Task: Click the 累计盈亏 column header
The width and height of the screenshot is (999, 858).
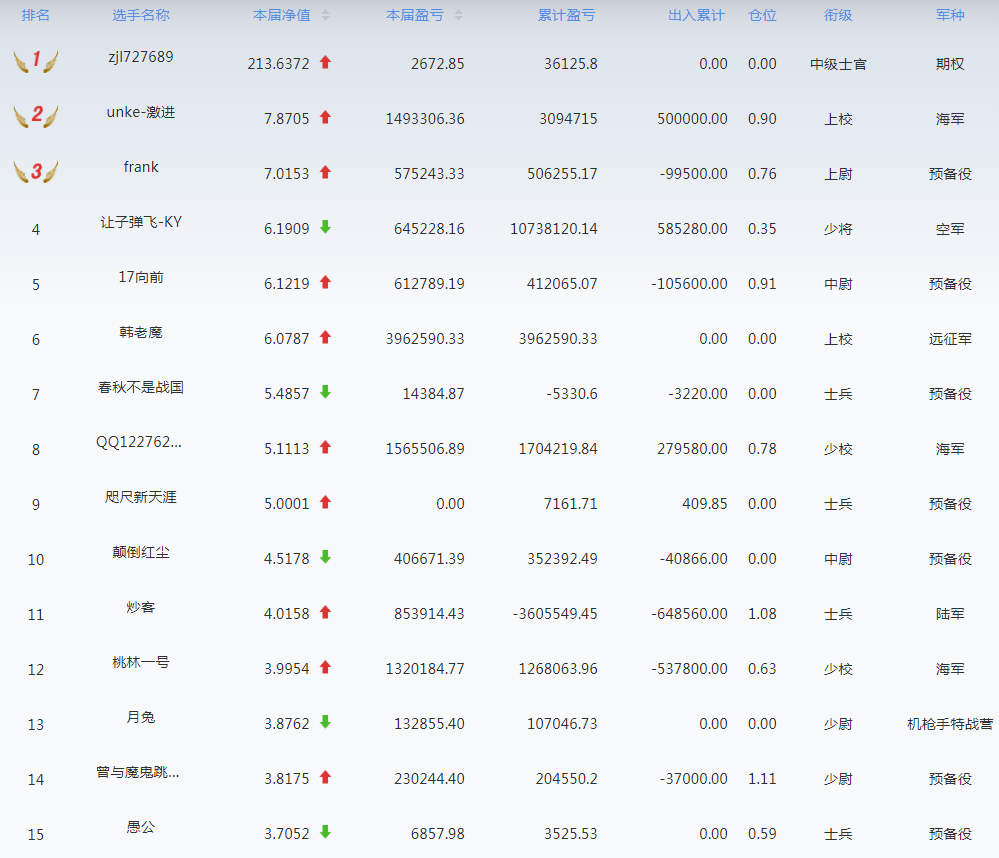Action: pyautogui.click(x=566, y=15)
